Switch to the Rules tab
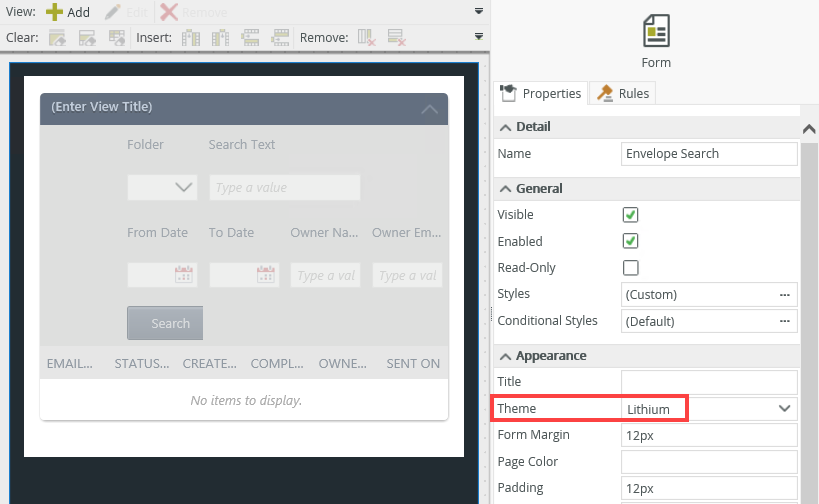The height and width of the screenshot is (504, 819). click(x=623, y=93)
